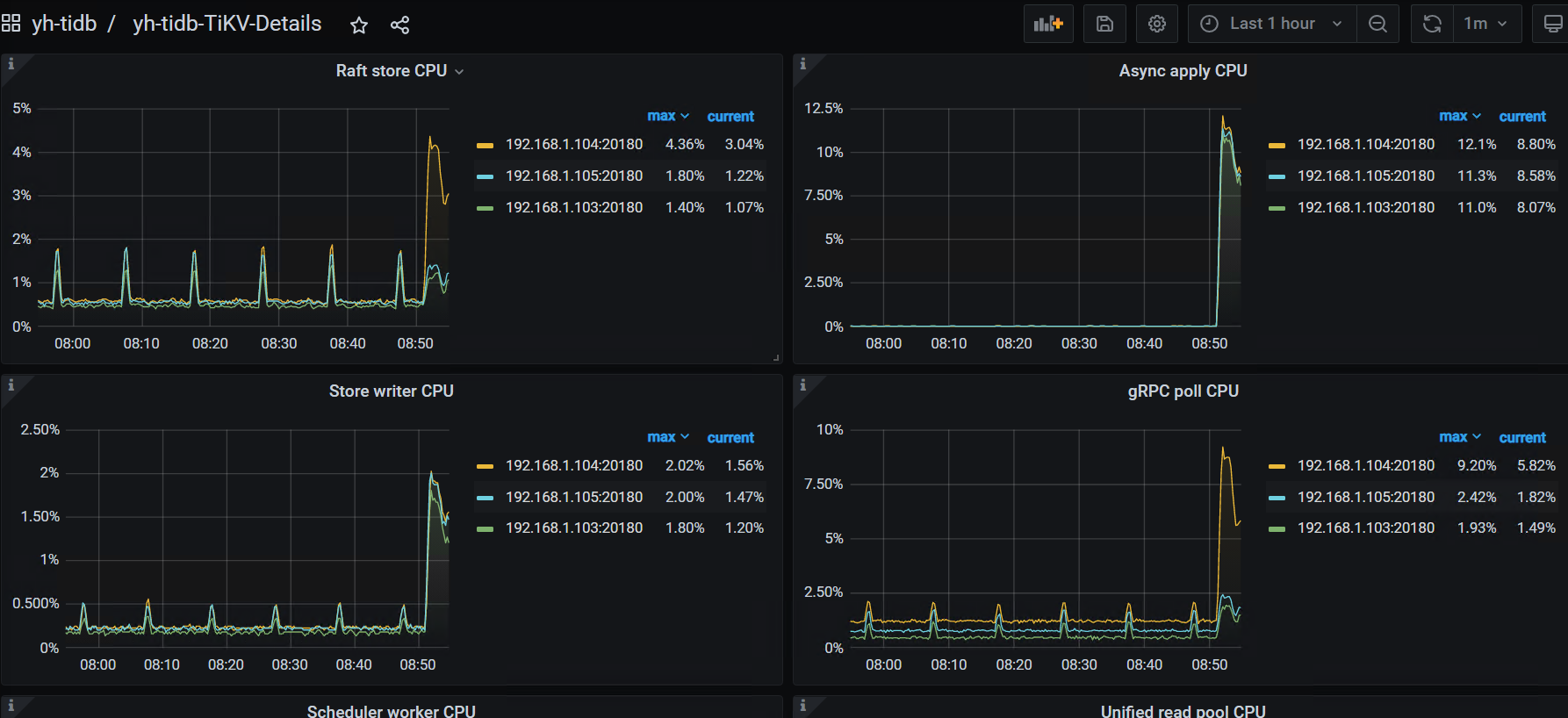Toggle the 192.168.1.105:20180 series in Async apply CPU
Image resolution: width=1568 pixels, height=718 pixels.
[1366, 176]
